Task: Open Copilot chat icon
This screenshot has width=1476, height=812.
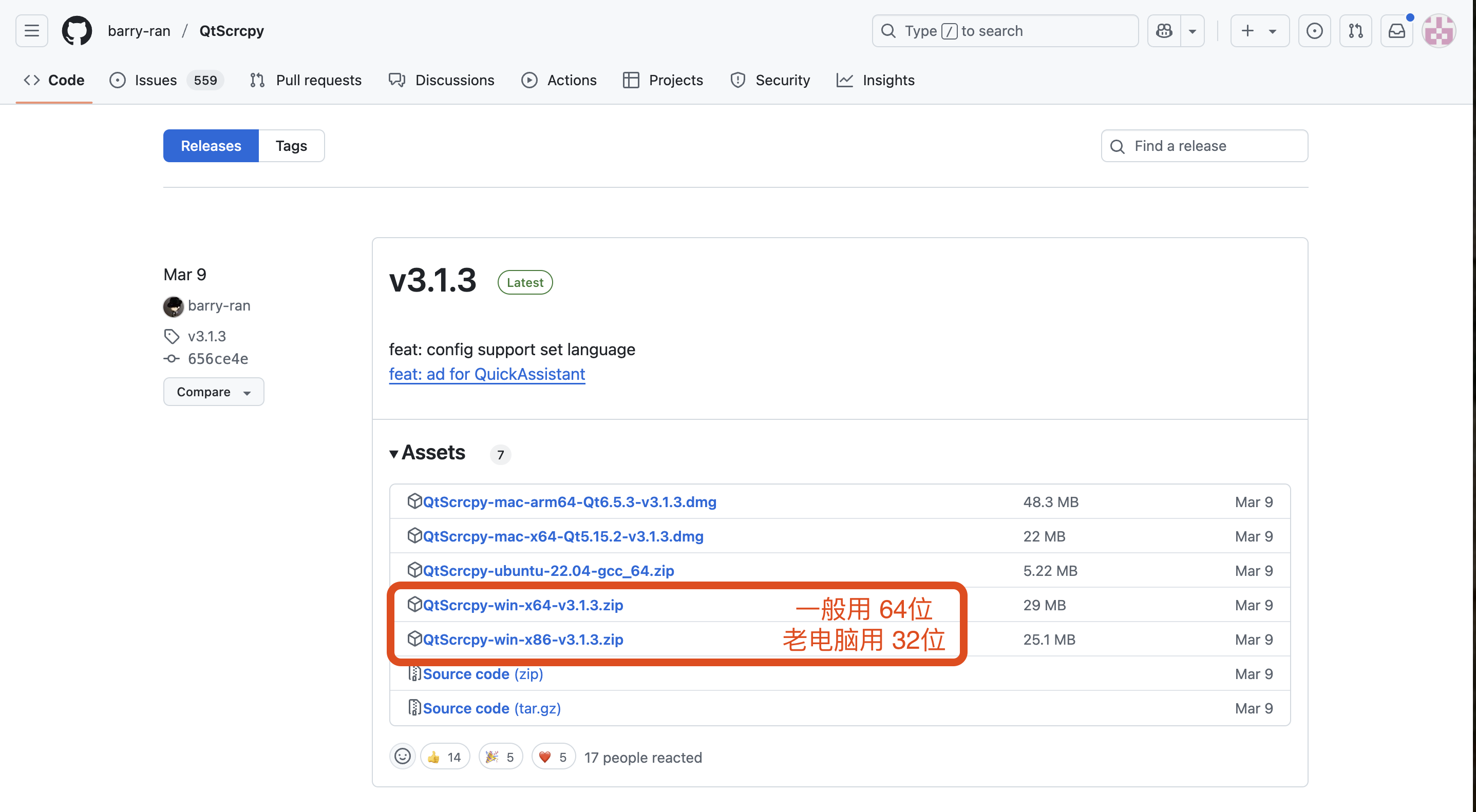Action: 1164,31
